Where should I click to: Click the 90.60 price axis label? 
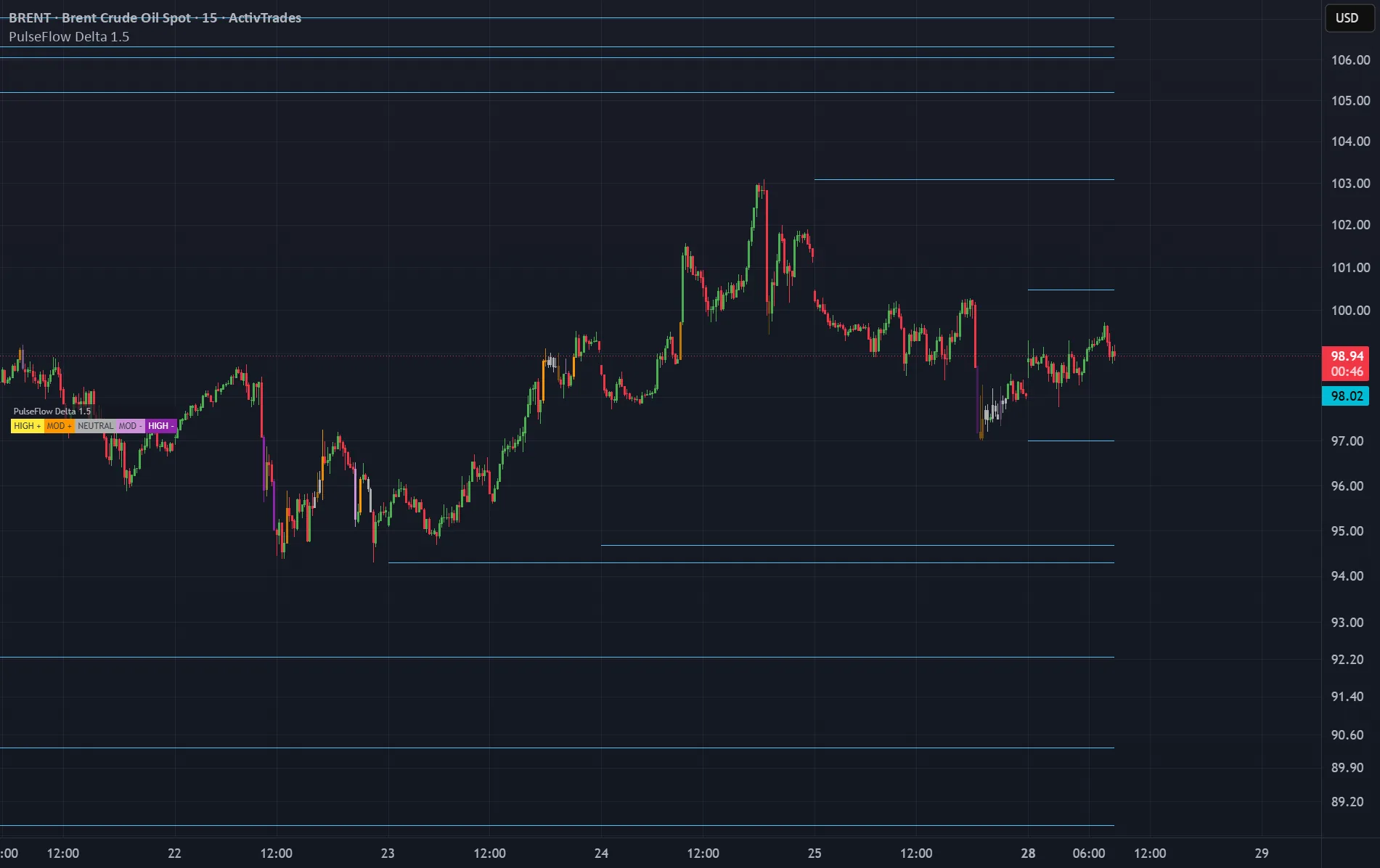[x=1347, y=735]
